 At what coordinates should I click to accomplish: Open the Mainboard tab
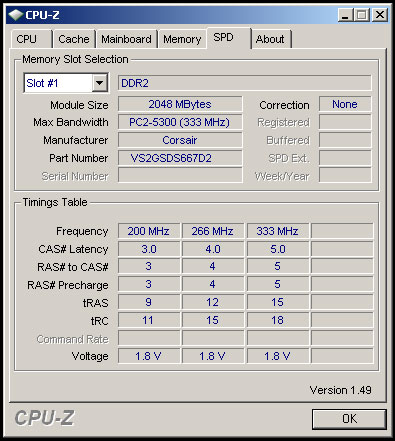click(x=126, y=39)
